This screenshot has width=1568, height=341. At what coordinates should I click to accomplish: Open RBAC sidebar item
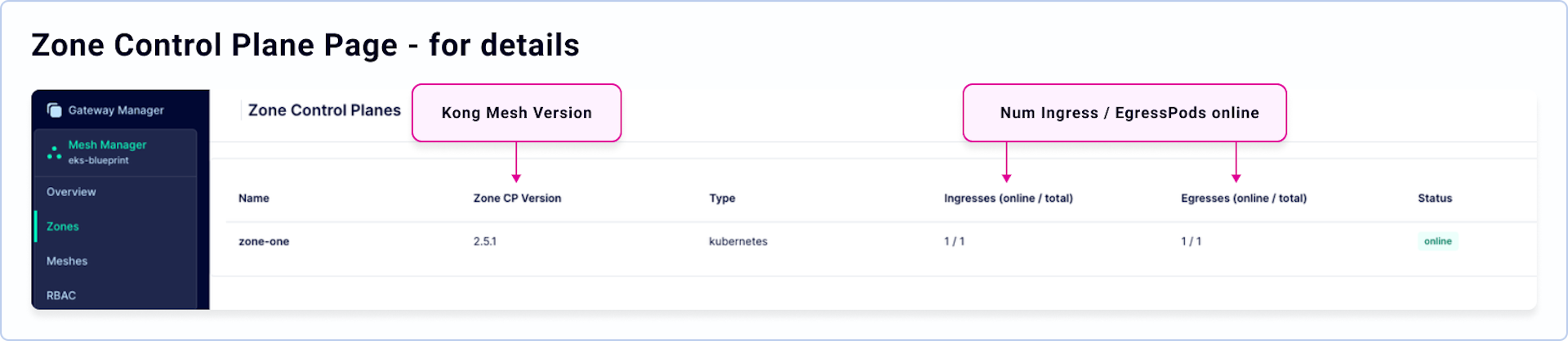point(61,295)
